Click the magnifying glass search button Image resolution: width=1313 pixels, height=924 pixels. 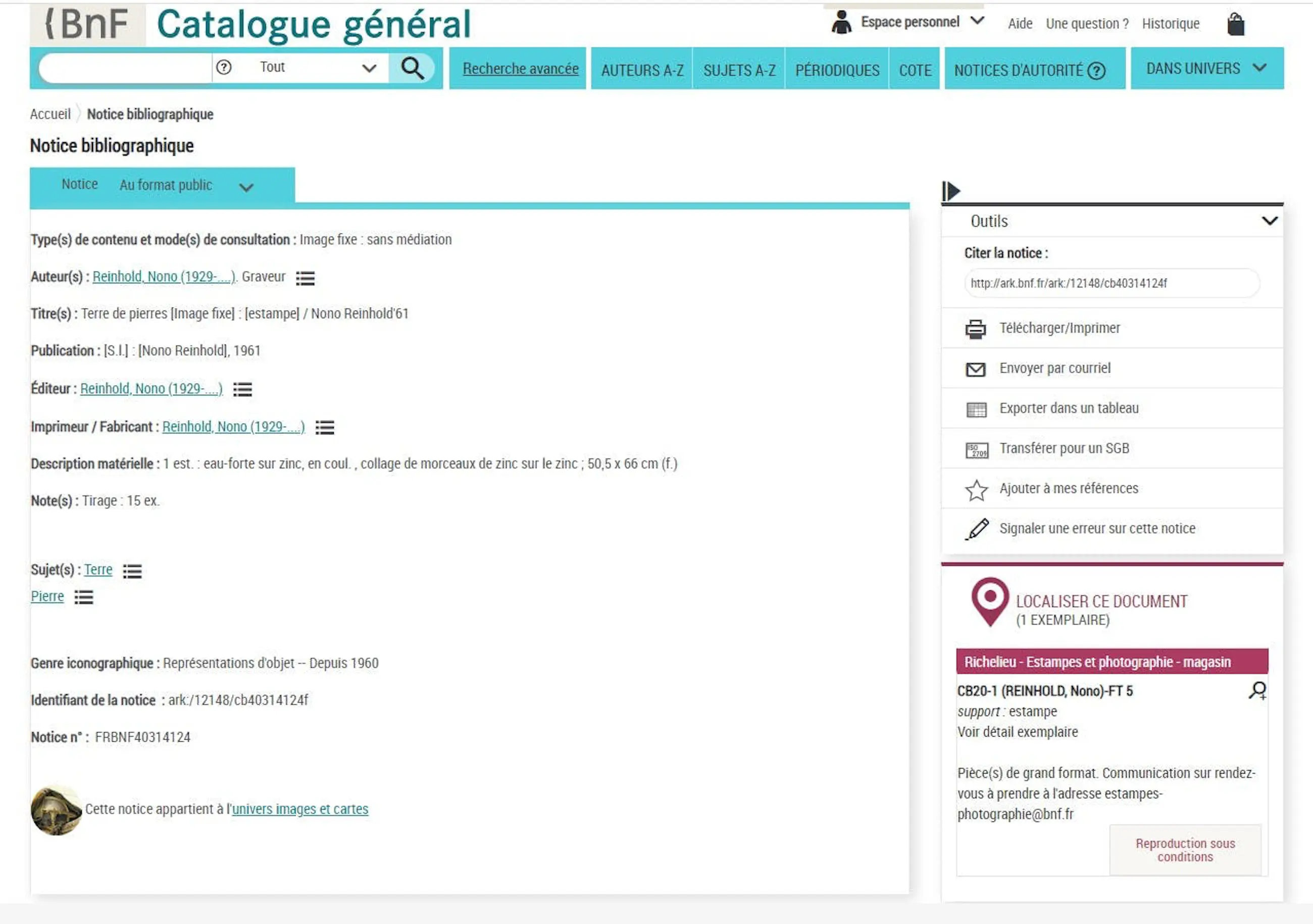(412, 68)
